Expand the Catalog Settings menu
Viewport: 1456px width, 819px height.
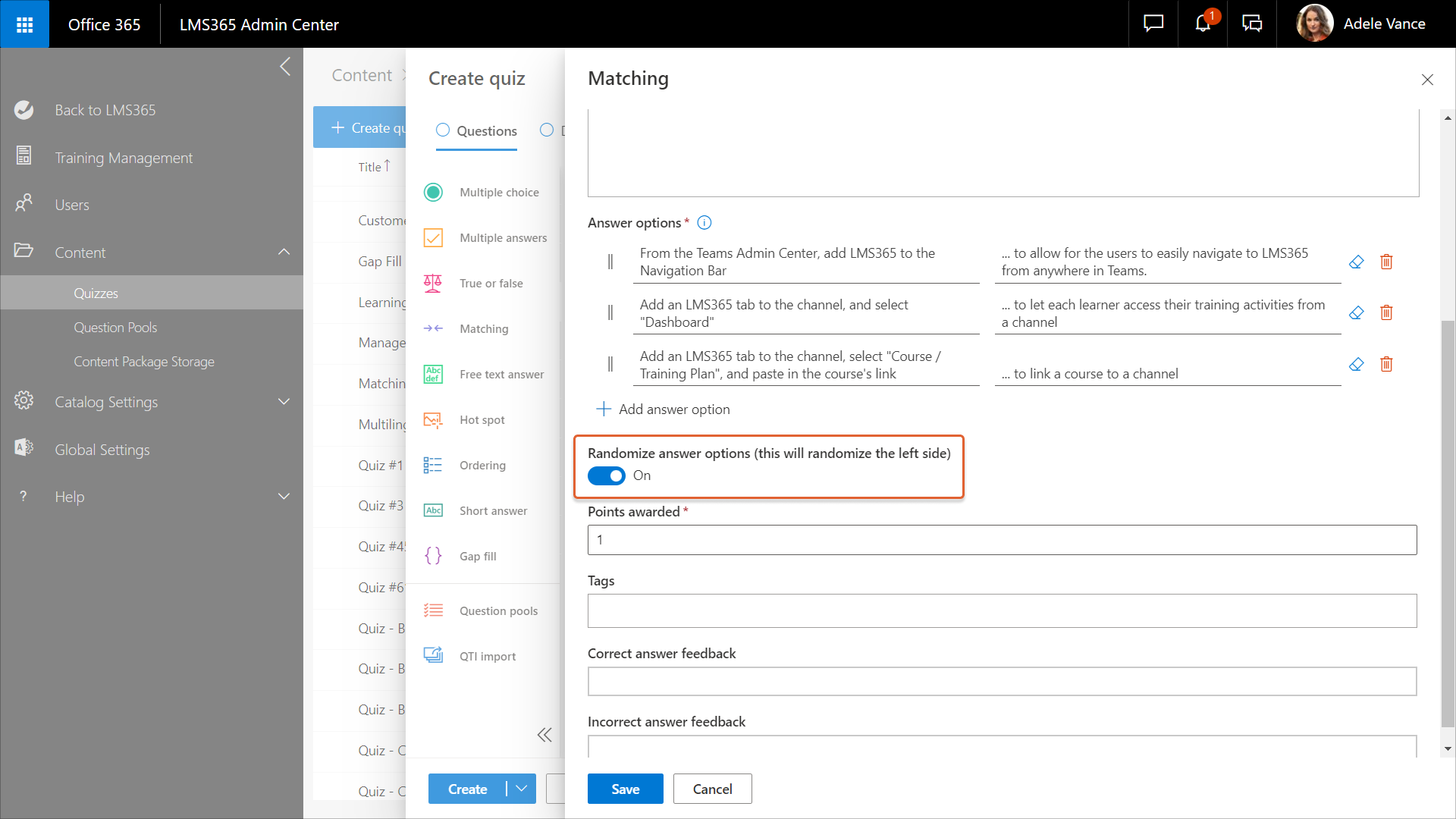[284, 402]
